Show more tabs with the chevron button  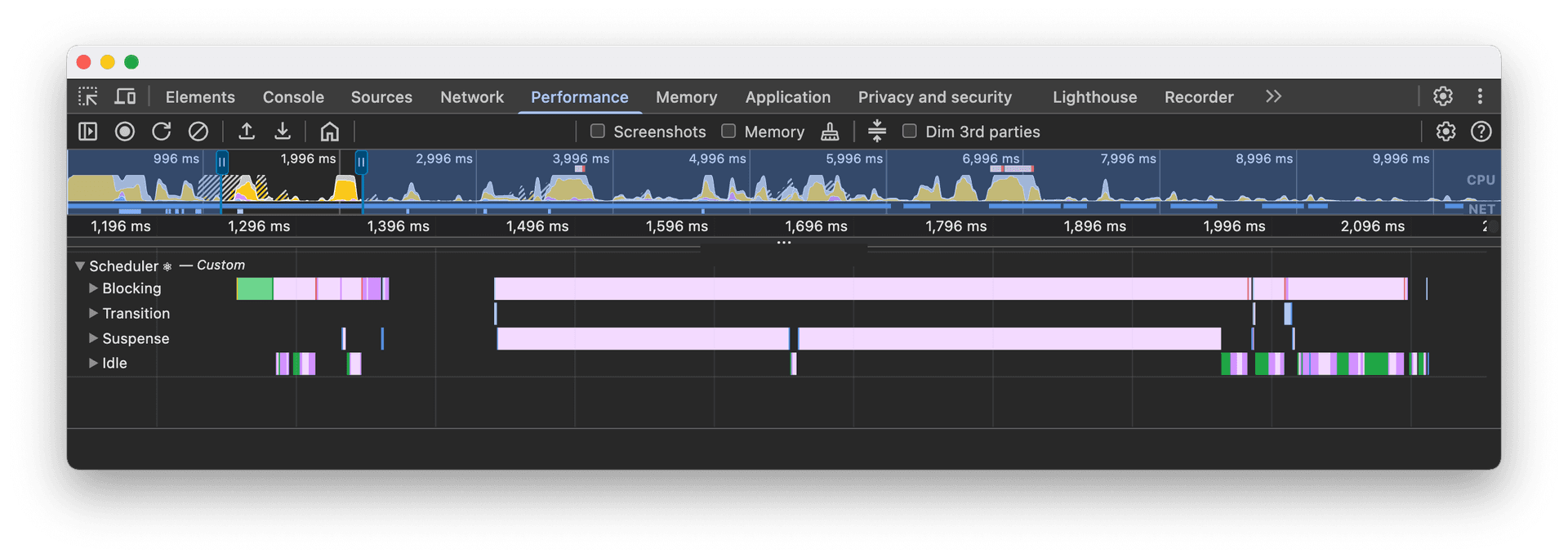(x=1273, y=96)
